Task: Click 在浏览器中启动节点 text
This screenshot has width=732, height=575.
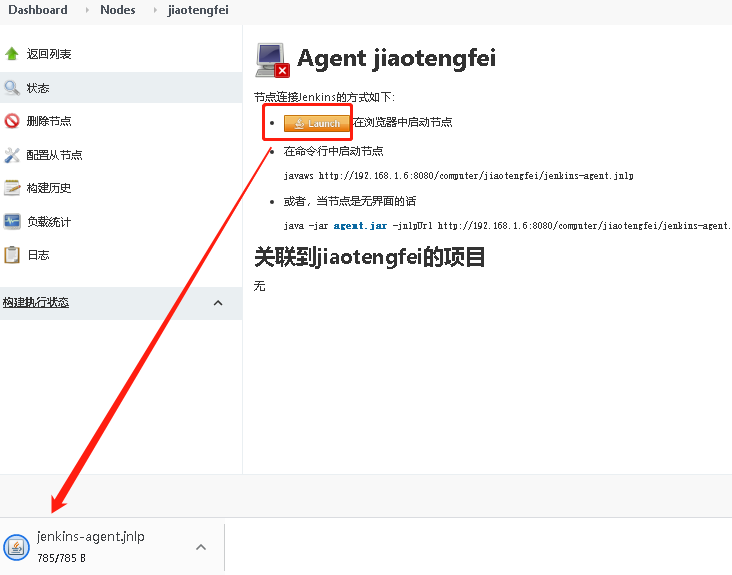Action: (x=403, y=122)
